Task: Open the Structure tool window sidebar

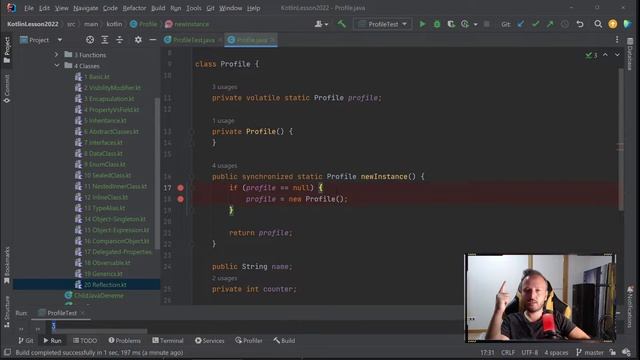Action: (x=7, y=311)
